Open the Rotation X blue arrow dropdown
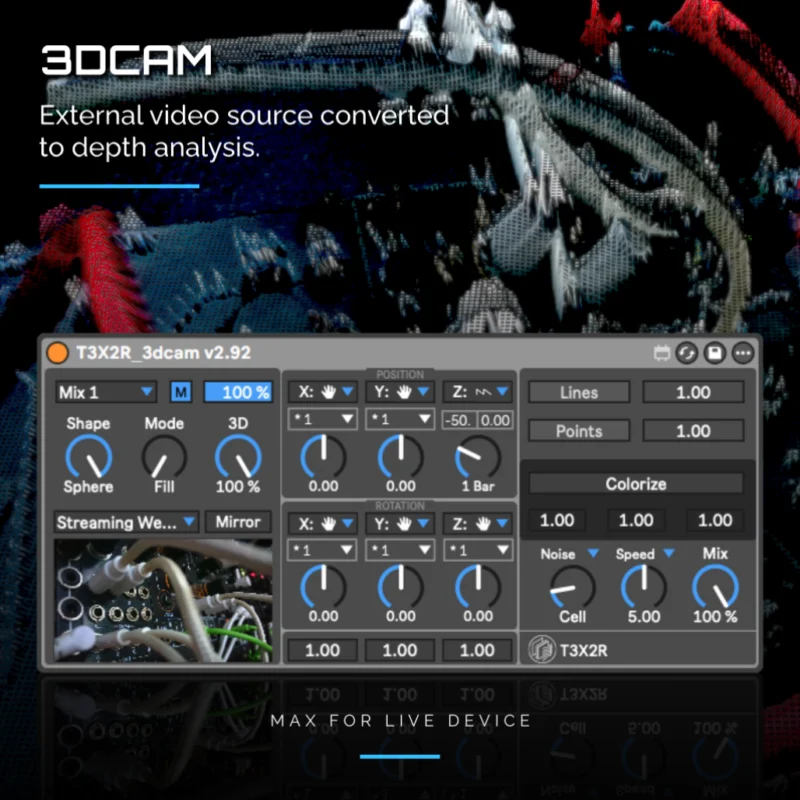Viewport: 800px width, 800px height. 347,523
